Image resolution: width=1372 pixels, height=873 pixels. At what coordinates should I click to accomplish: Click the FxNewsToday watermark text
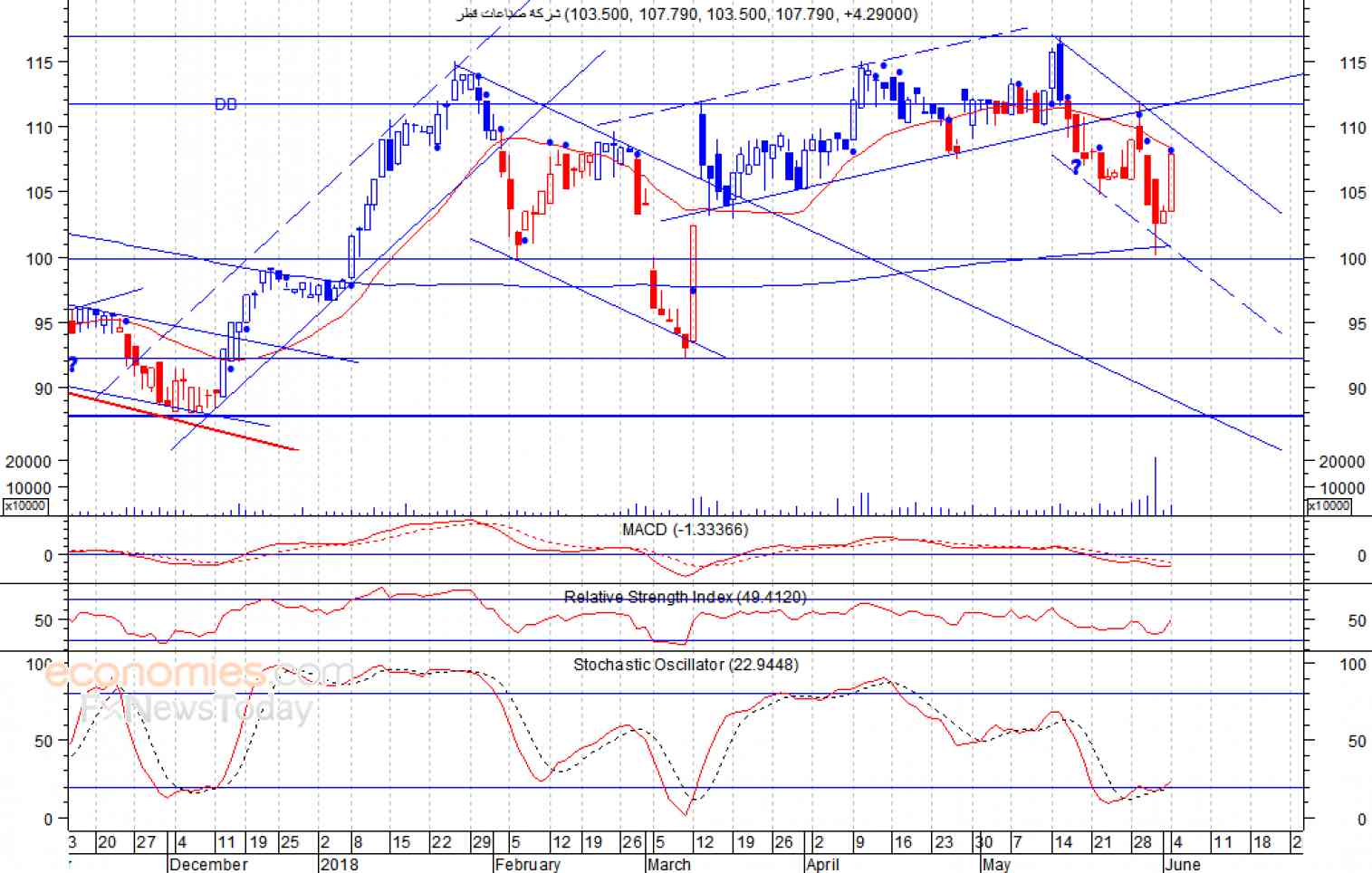pyautogui.click(x=197, y=708)
